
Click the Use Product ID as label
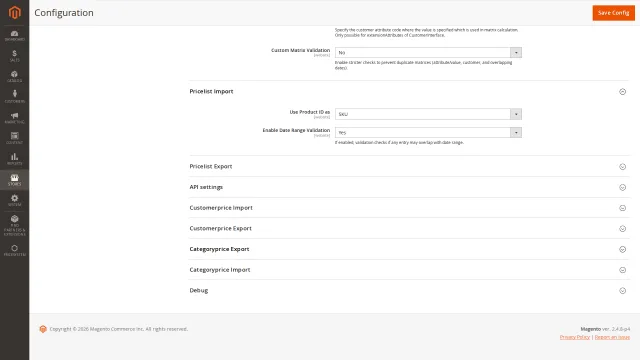(309, 112)
